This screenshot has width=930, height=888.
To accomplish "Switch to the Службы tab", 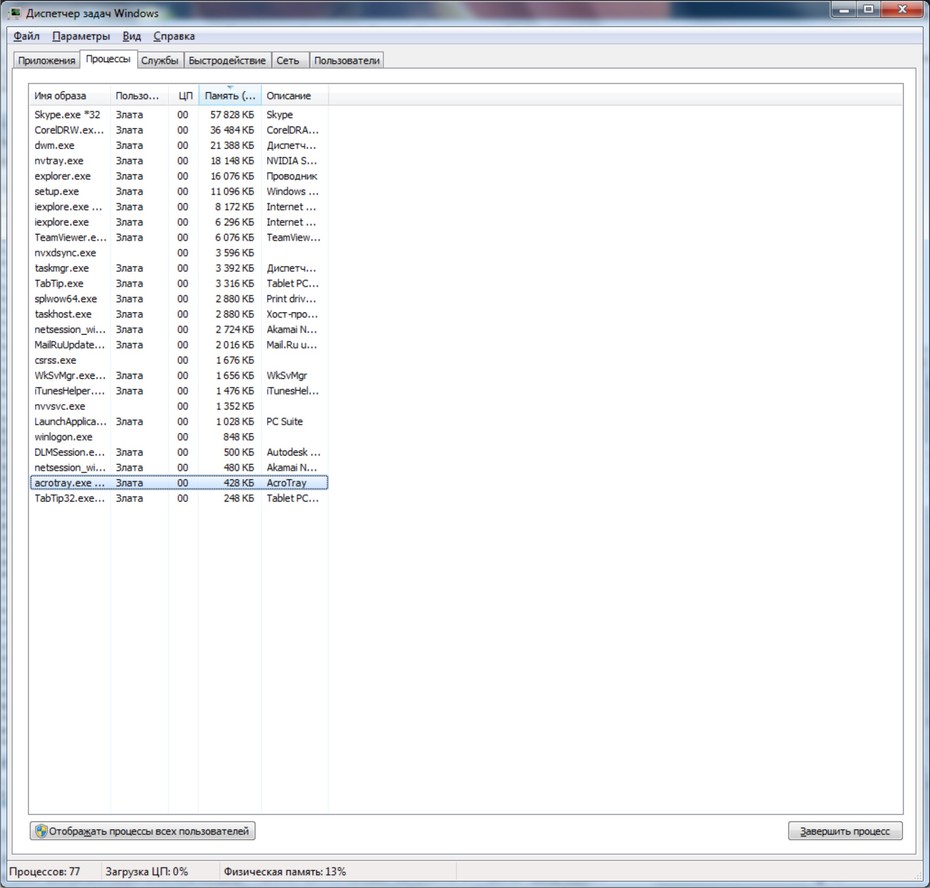I will click(x=160, y=61).
